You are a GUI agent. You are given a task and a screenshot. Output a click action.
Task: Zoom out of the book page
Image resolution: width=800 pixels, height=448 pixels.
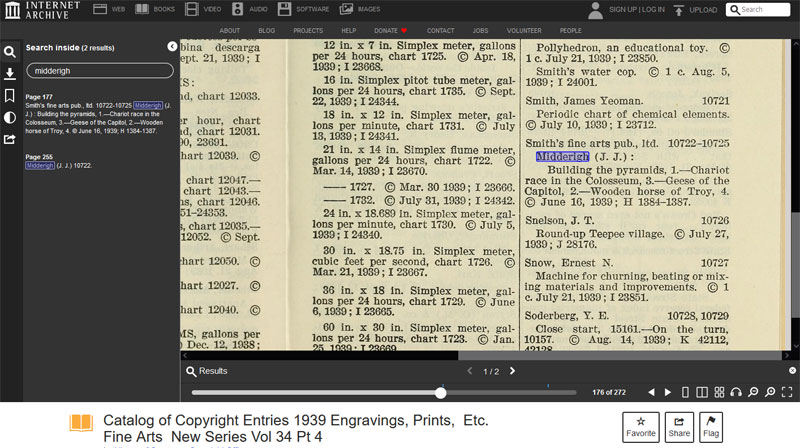click(x=753, y=392)
